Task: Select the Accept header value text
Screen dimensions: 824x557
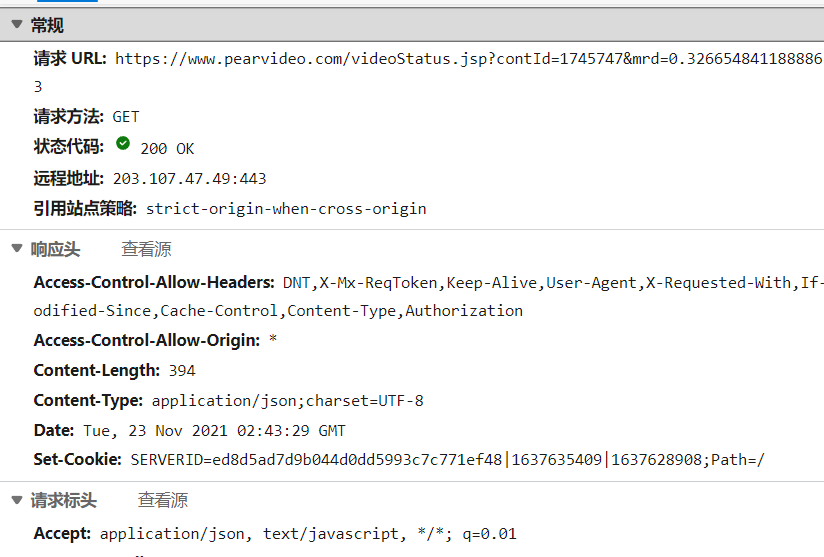Action: [308, 534]
